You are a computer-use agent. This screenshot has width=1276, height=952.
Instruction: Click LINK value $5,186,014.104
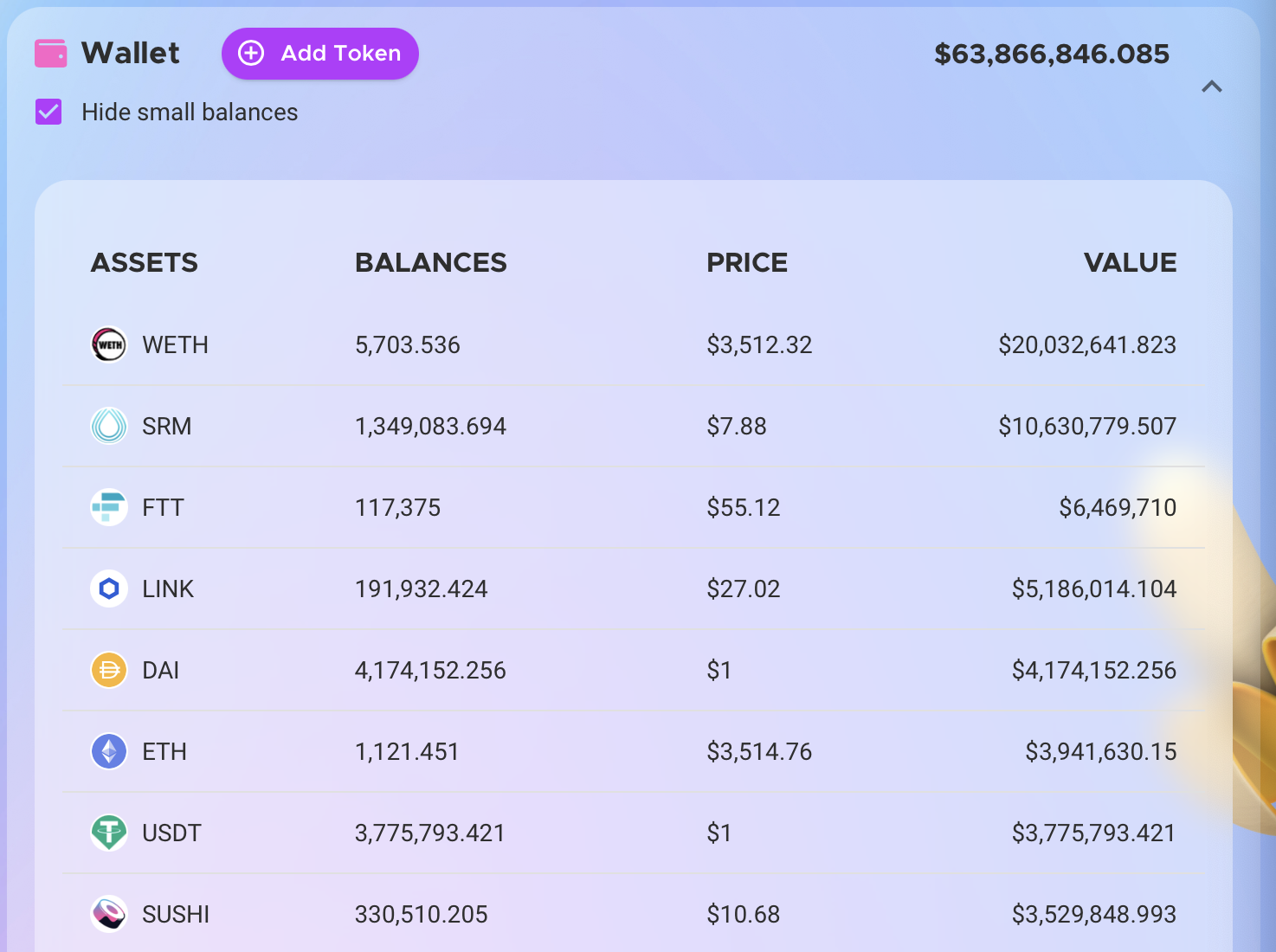click(x=1094, y=589)
